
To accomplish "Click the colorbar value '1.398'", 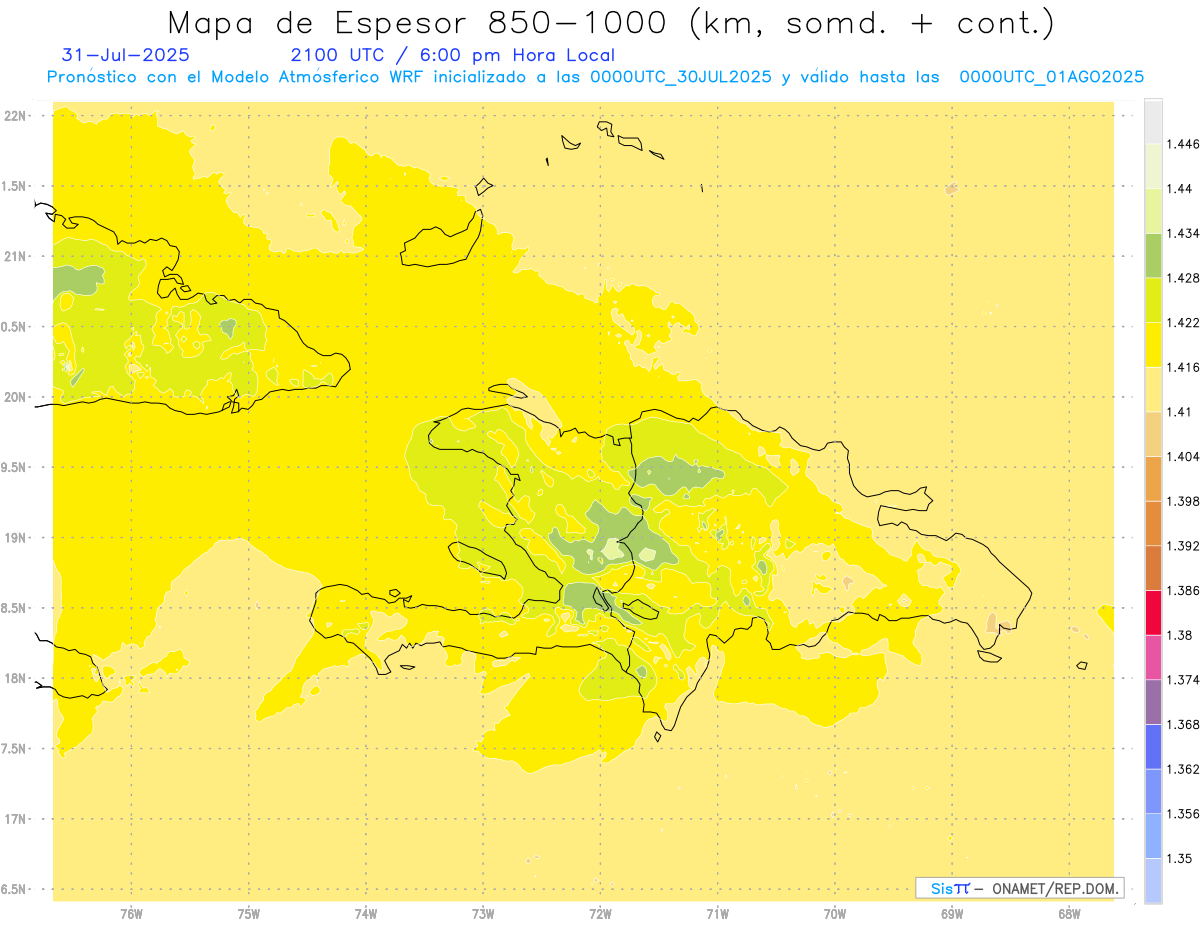I will (x=1184, y=501).
